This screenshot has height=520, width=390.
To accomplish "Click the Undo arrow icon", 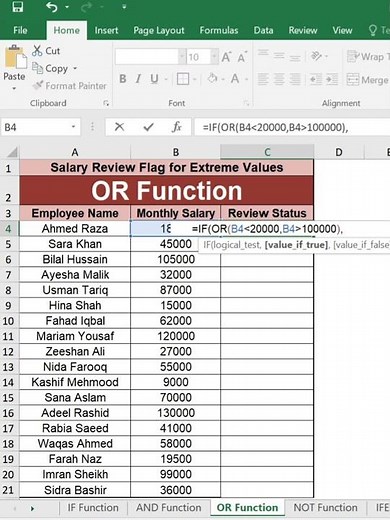I will point(52,7).
